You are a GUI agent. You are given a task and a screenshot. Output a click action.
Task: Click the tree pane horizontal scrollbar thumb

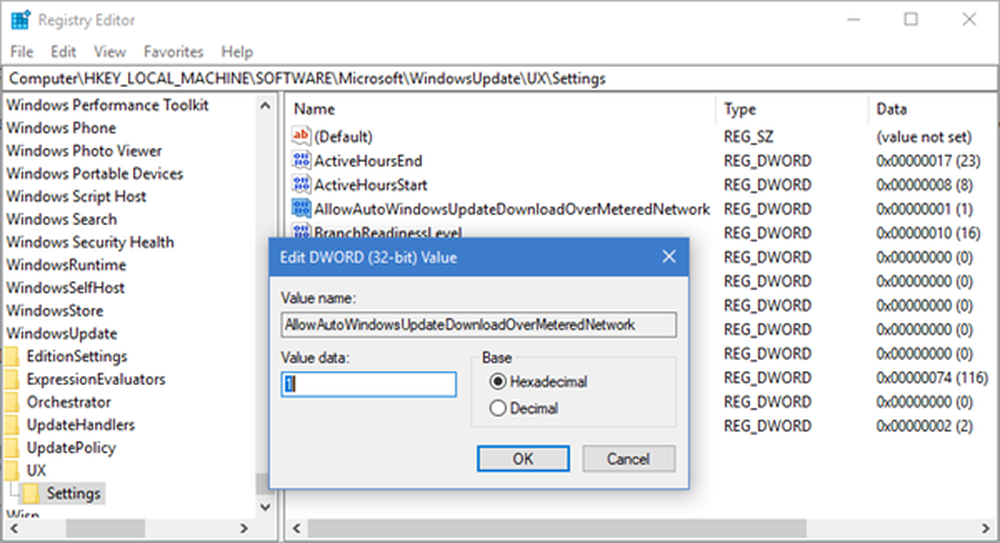point(105,528)
